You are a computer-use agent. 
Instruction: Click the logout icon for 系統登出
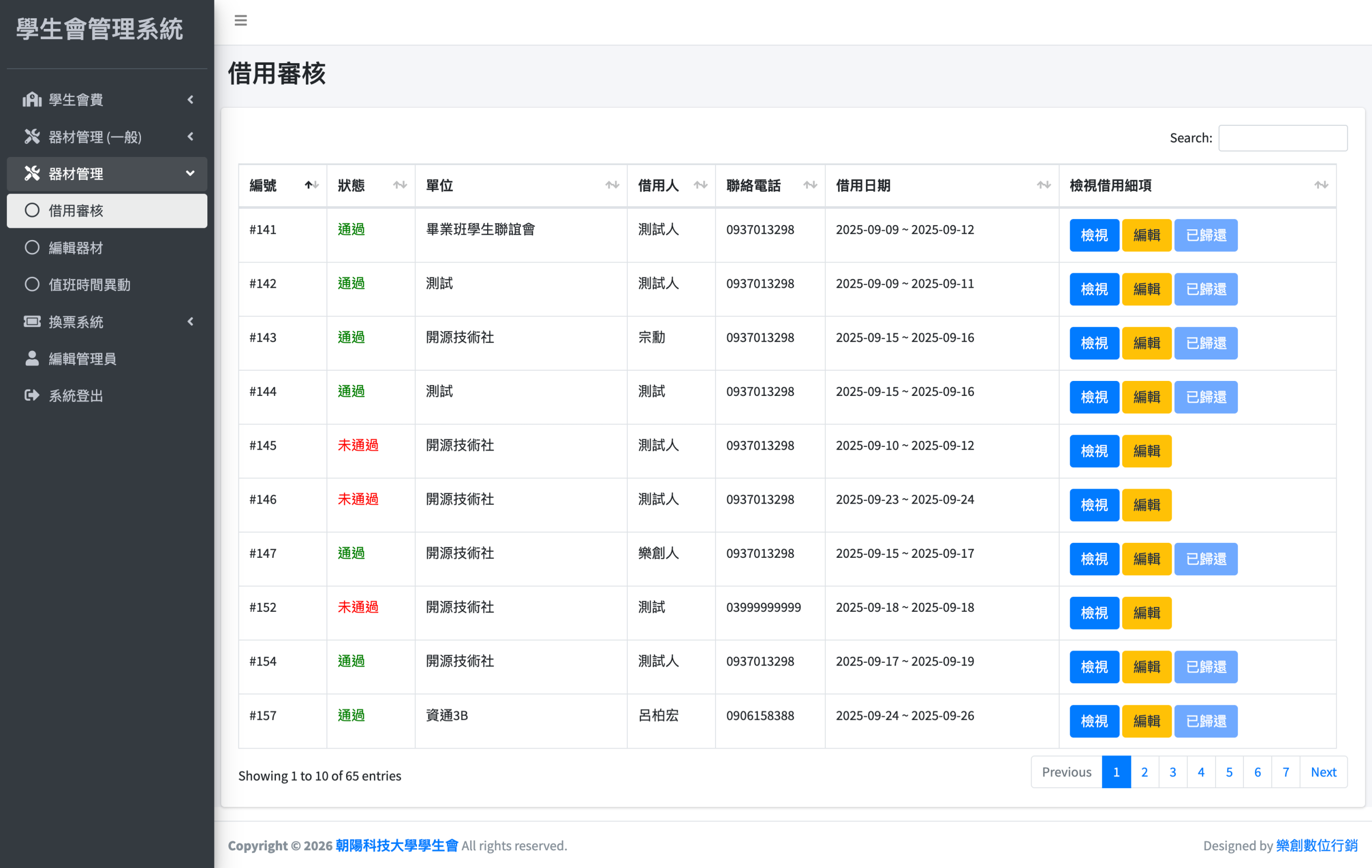pyautogui.click(x=32, y=395)
